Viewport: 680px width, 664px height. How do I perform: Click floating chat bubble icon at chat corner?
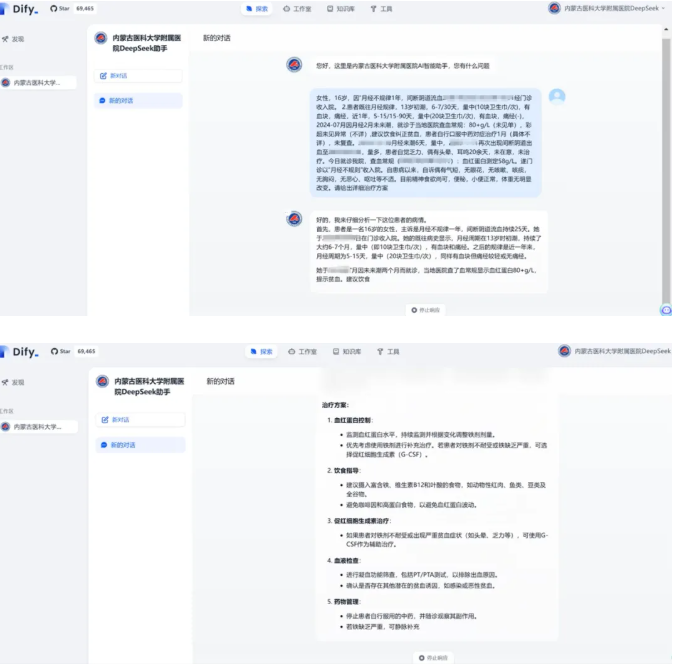click(666, 310)
